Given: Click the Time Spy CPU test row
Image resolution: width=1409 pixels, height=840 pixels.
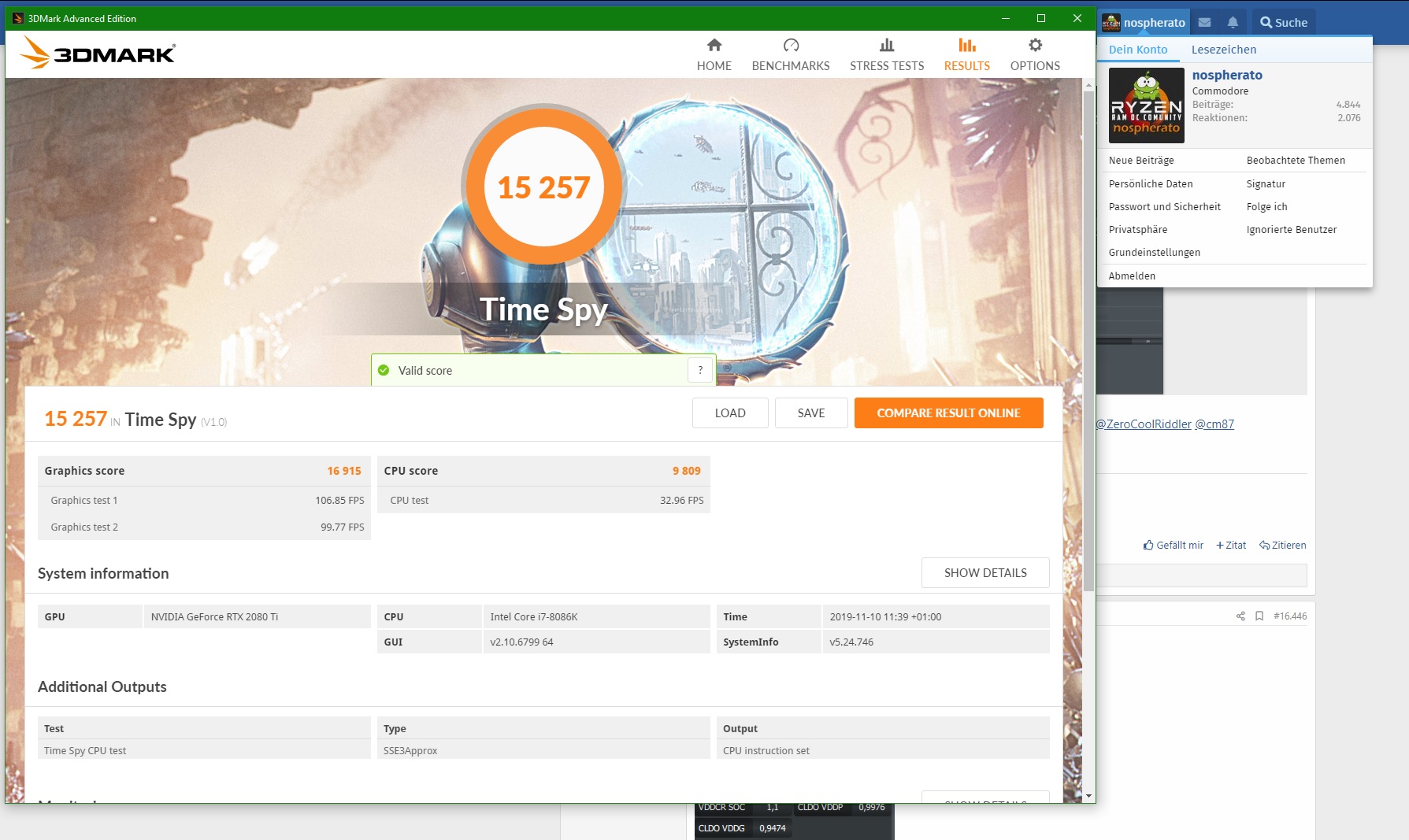Looking at the screenshot, I should coord(204,750).
